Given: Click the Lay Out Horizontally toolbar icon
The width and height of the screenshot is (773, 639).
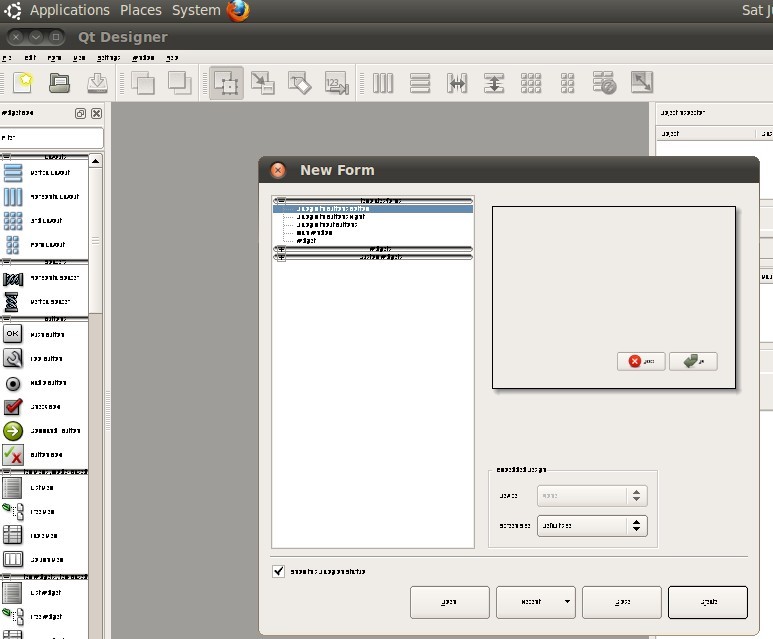Looking at the screenshot, I should (383, 83).
